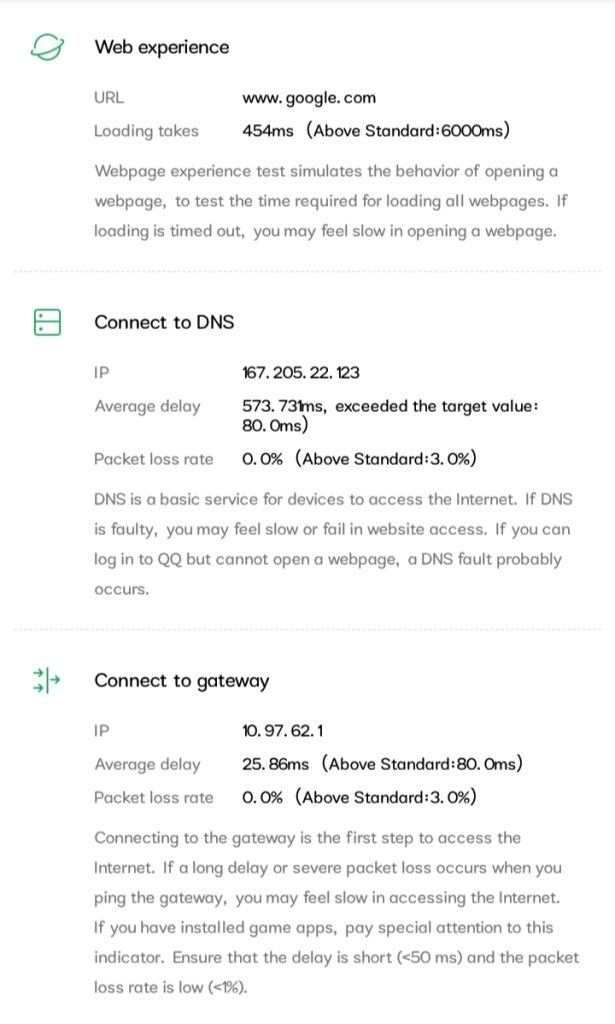
Task: Tap the DNS packet loss 0.0% value
Action: 359,459
